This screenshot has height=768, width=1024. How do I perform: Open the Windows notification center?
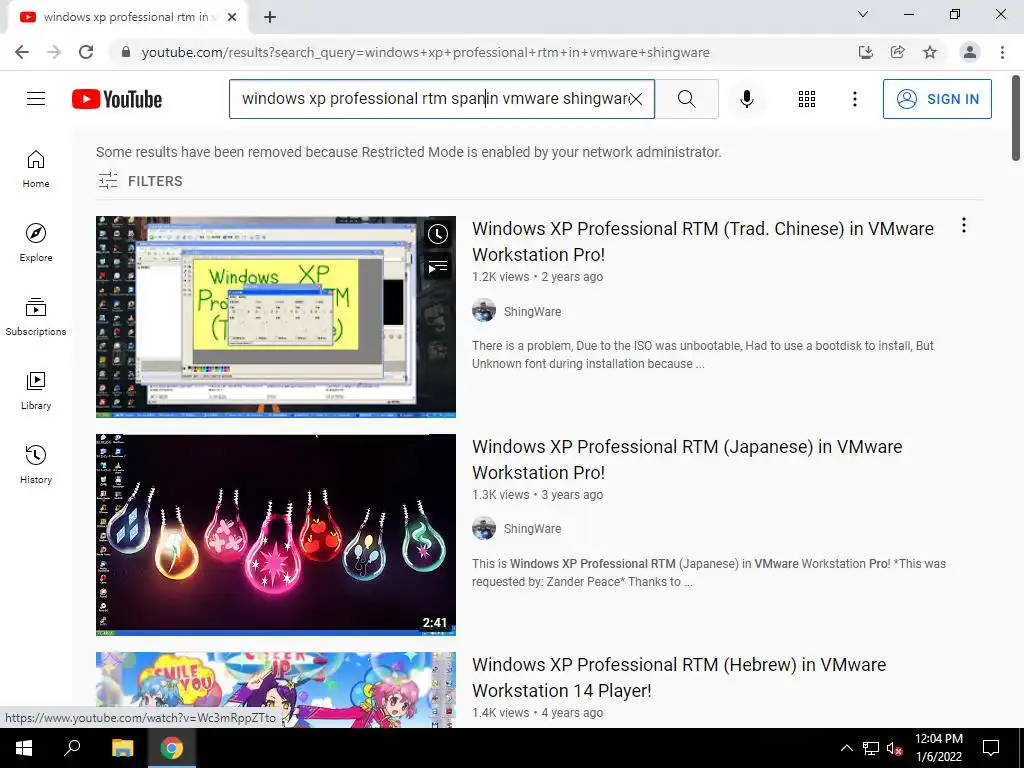[991, 748]
